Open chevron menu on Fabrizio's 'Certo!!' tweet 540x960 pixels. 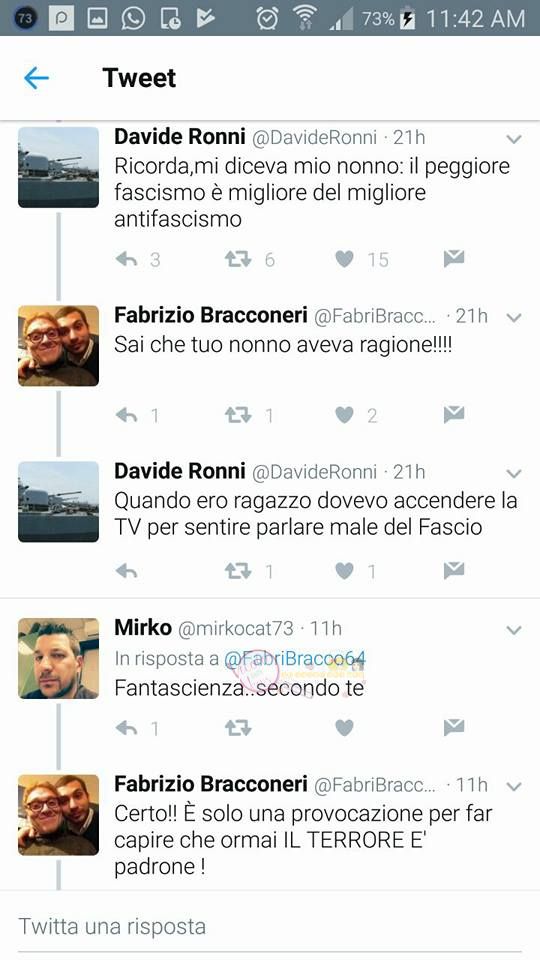(x=514, y=787)
